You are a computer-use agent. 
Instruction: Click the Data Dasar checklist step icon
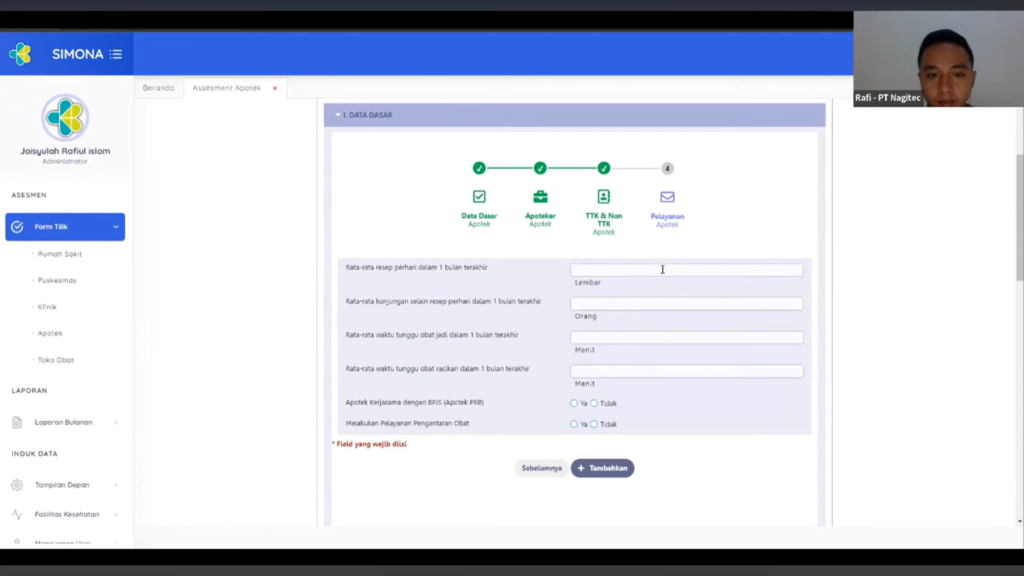pos(479,197)
